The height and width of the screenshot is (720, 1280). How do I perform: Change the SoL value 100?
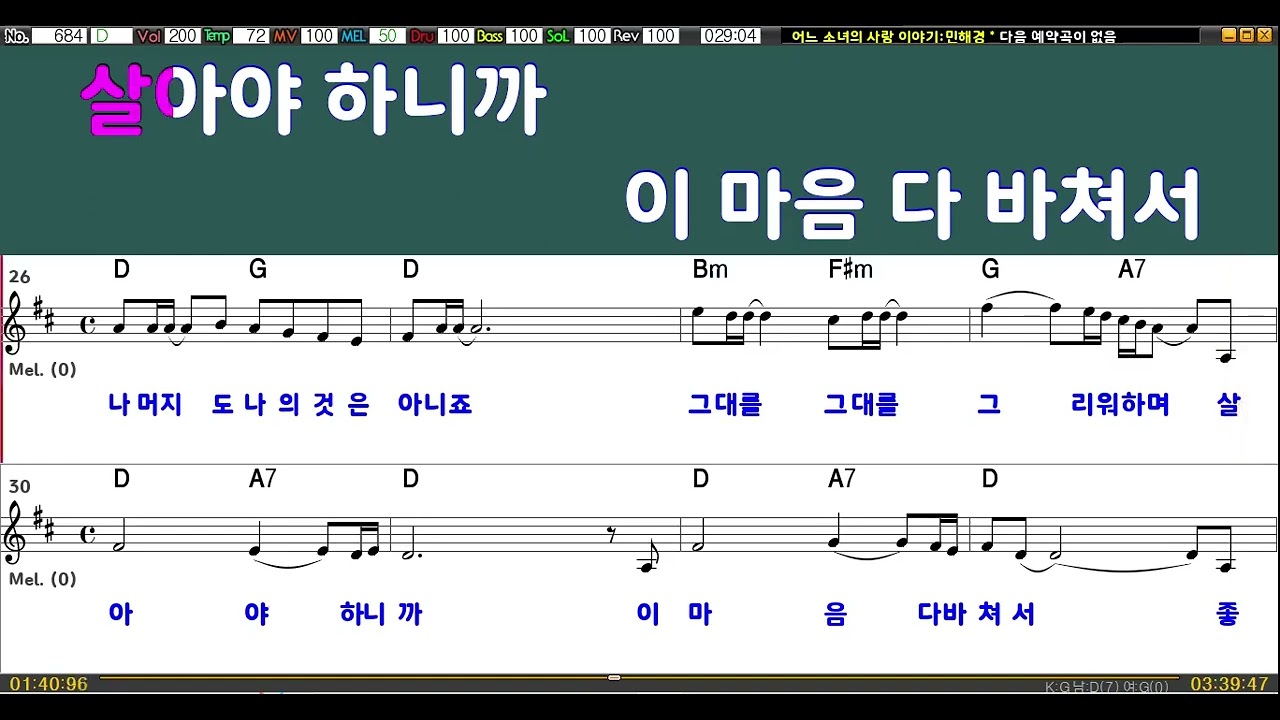point(592,36)
